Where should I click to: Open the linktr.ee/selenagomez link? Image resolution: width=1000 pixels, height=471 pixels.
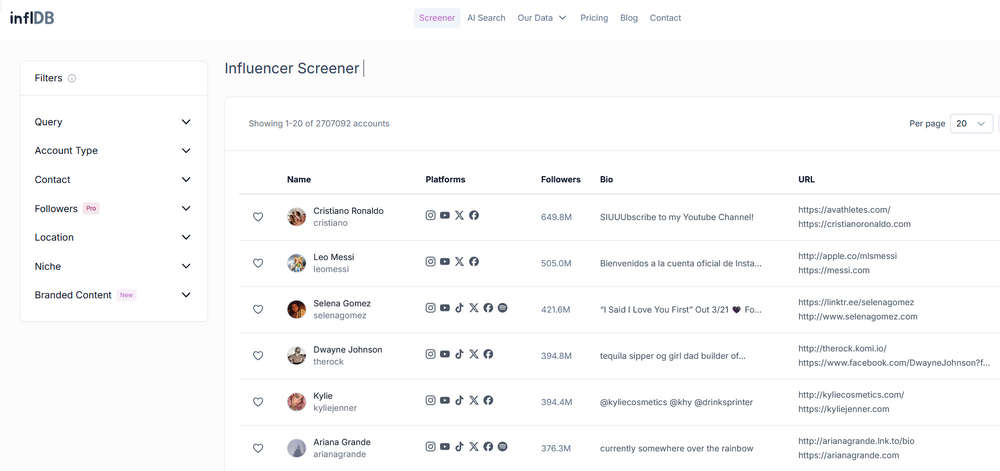[x=856, y=302]
